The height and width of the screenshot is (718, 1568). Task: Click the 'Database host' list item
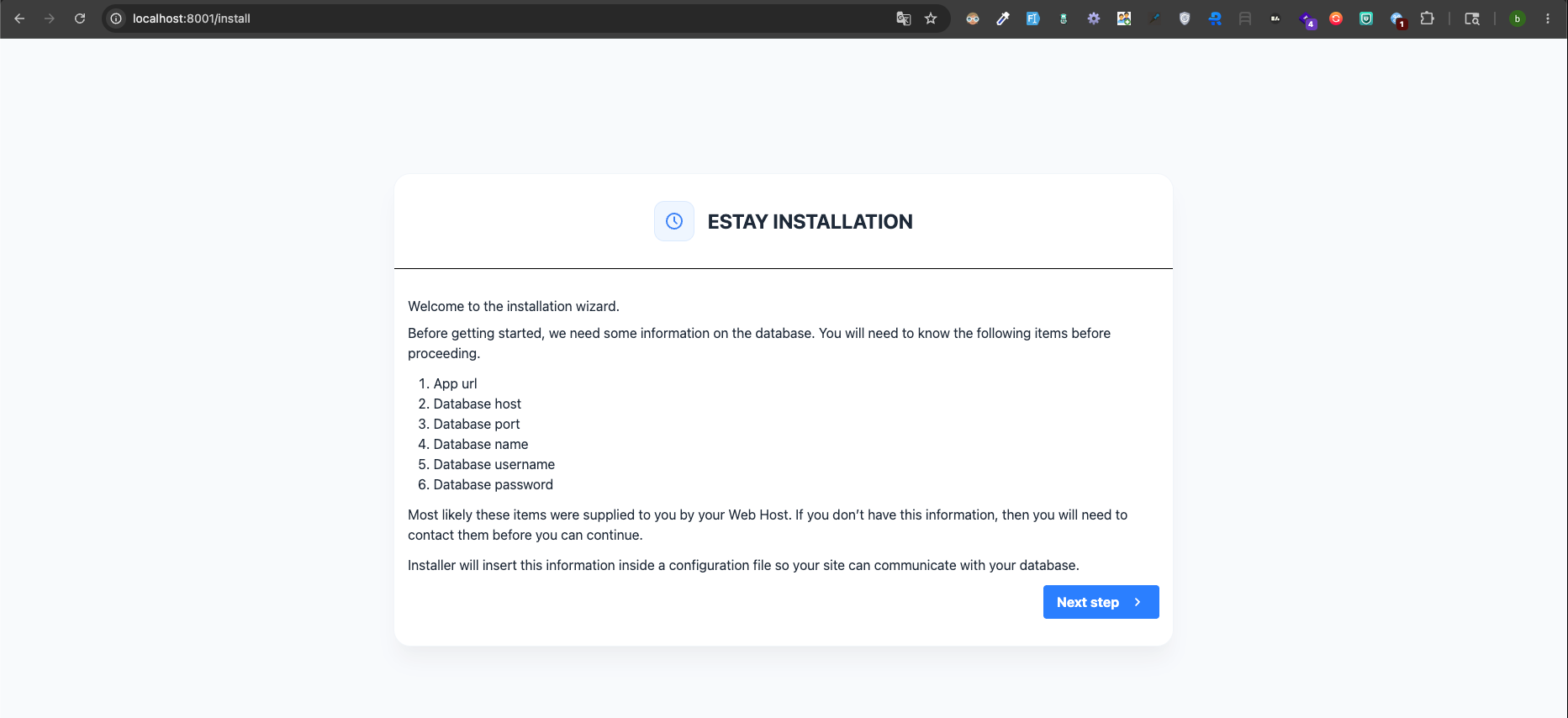[x=477, y=404]
